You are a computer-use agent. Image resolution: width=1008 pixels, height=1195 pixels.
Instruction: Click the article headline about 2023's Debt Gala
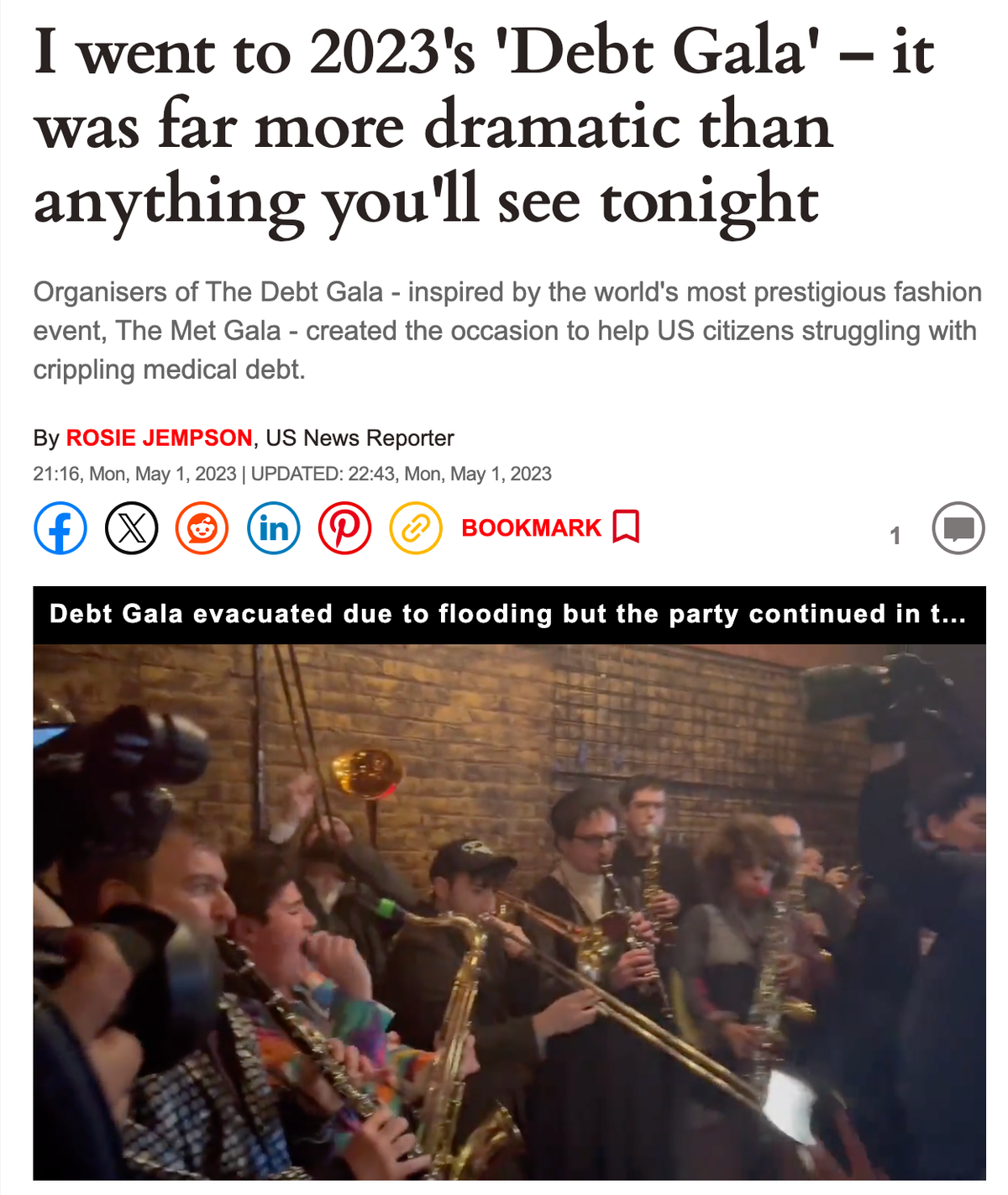pos(484,127)
